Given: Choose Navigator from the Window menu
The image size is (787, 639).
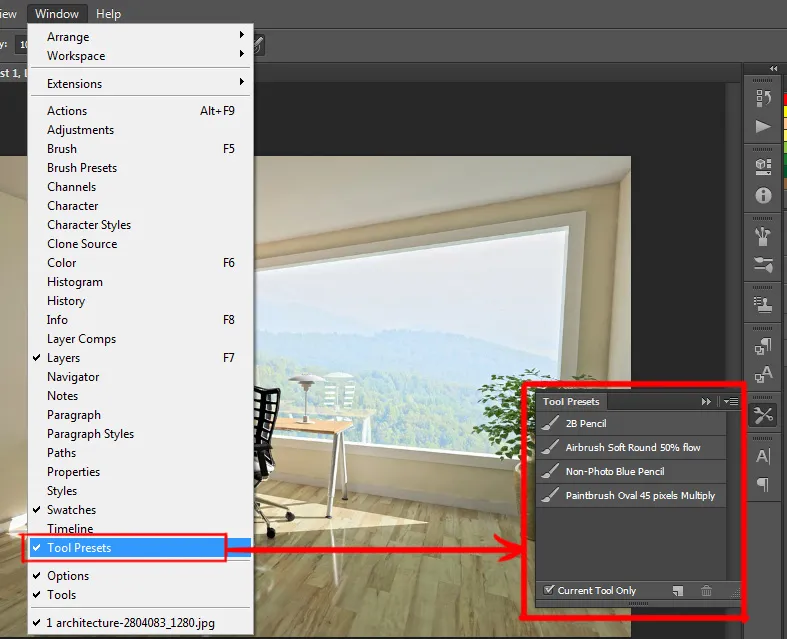Looking at the screenshot, I should tap(141, 377).
